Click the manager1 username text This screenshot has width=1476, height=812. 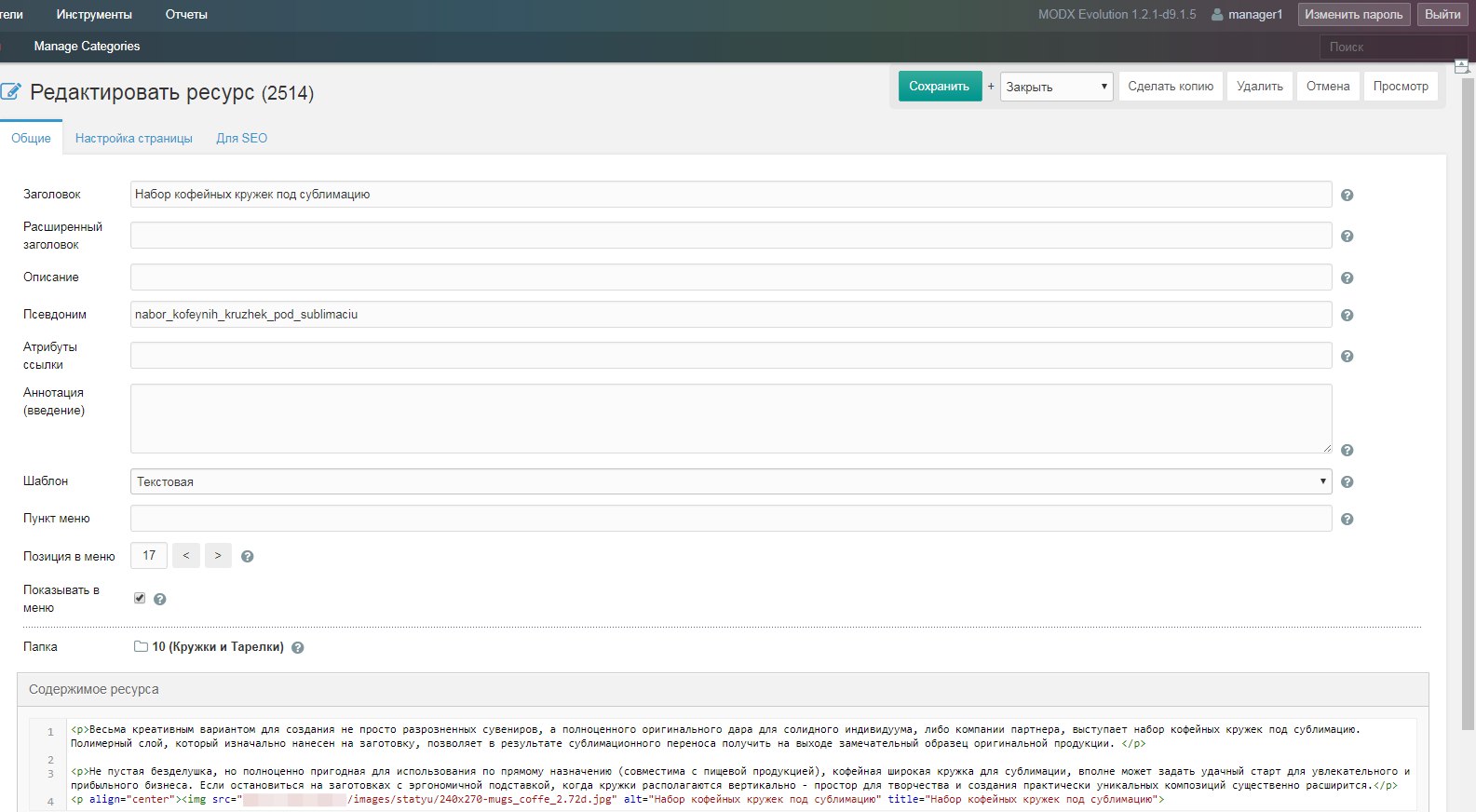tap(1255, 15)
